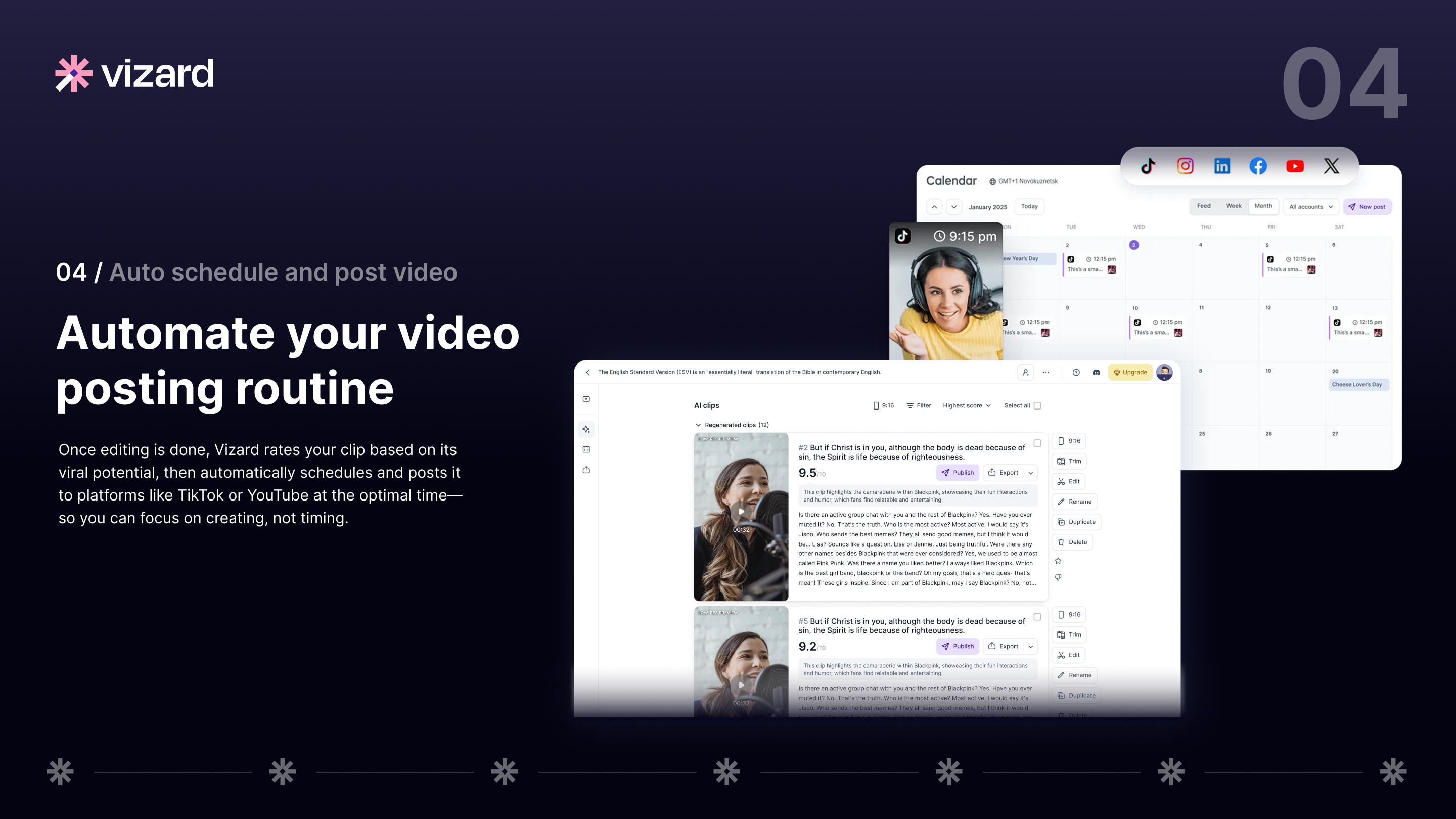This screenshot has width=1456, height=819.
Task: Play the first clip video thumbnail
Action: point(741,512)
